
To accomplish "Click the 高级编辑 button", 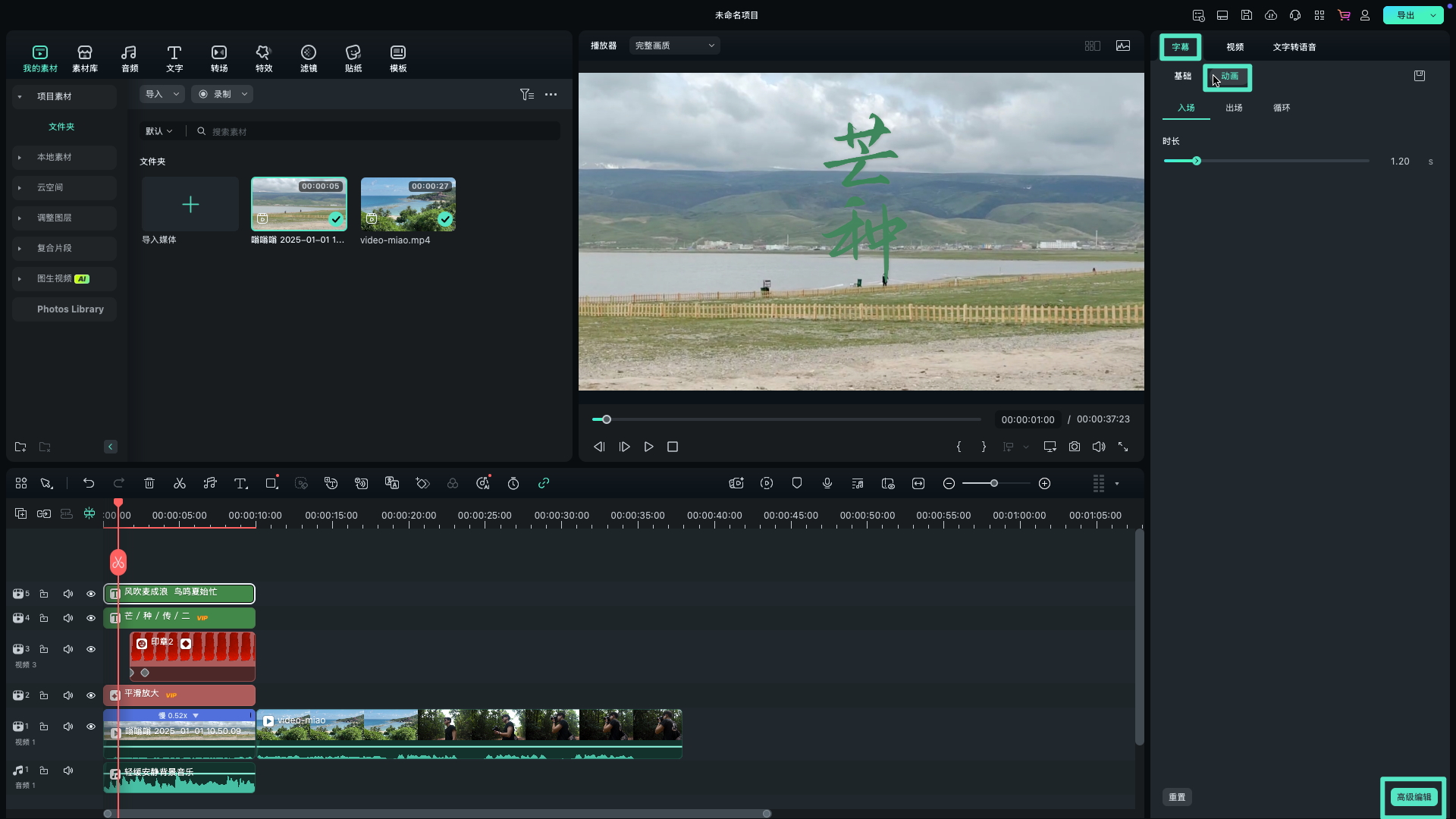I will [x=1414, y=797].
